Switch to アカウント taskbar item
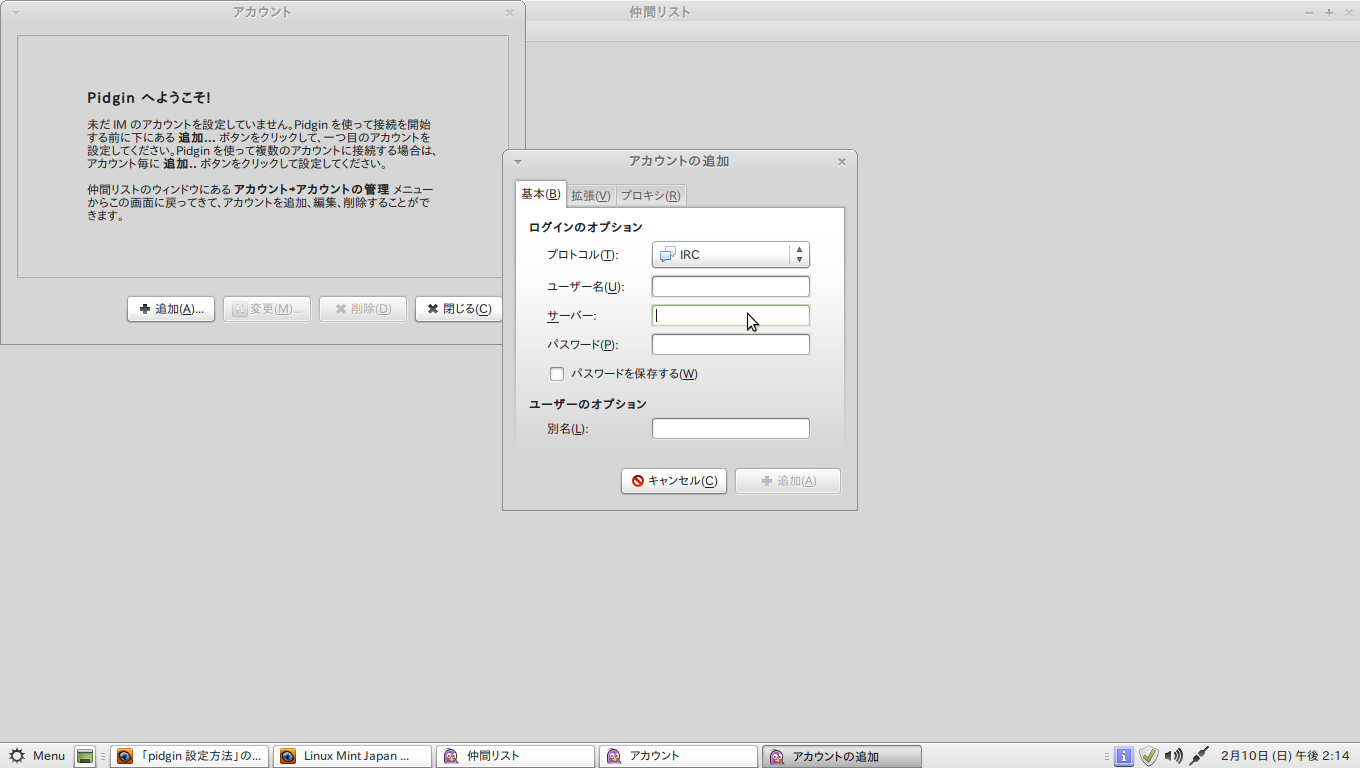Image resolution: width=1360 pixels, height=768 pixels. [x=678, y=756]
